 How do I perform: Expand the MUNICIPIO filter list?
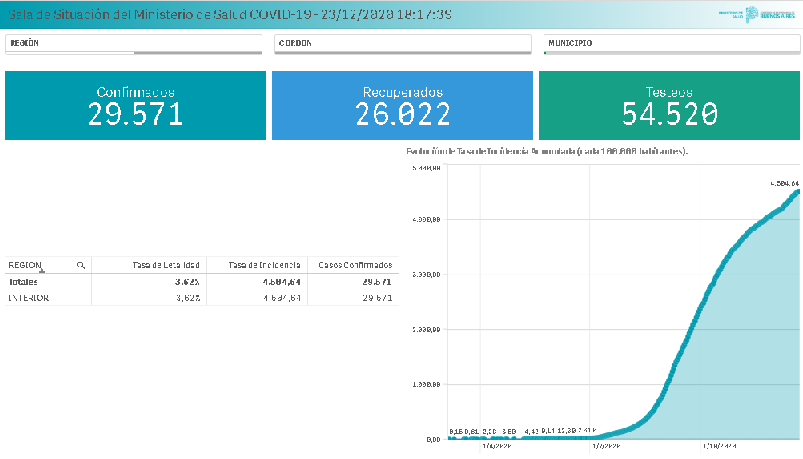click(670, 44)
